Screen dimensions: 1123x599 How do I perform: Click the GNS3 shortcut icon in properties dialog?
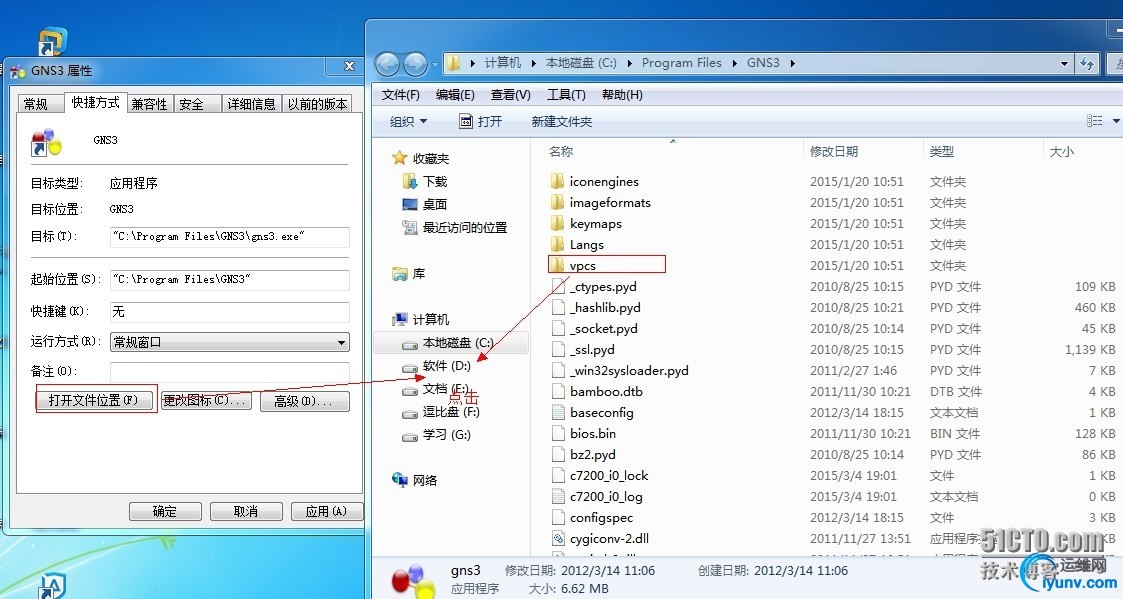pos(47,143)
